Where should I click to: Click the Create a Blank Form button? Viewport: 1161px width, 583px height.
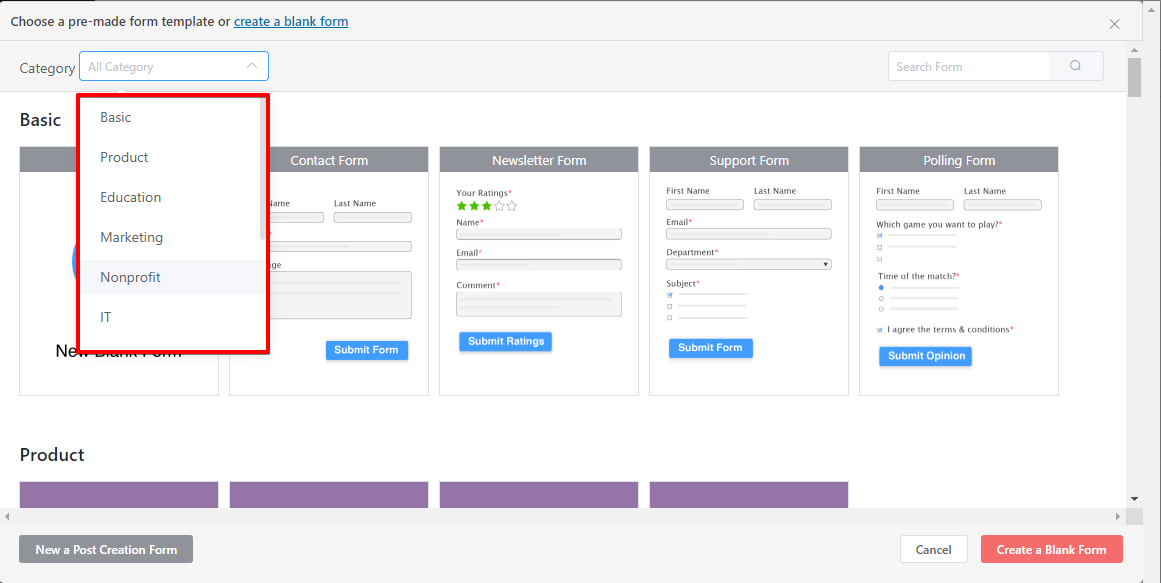1051,549
